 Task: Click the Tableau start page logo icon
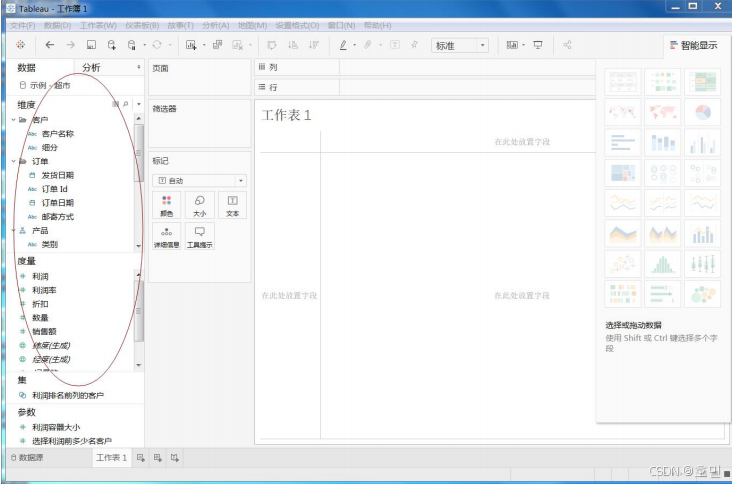point(21,45)
